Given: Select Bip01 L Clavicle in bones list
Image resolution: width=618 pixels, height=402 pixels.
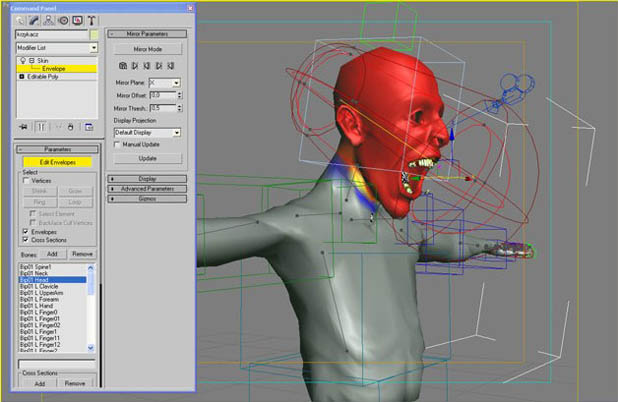Looking at the screenshot, I should point(52,286).
